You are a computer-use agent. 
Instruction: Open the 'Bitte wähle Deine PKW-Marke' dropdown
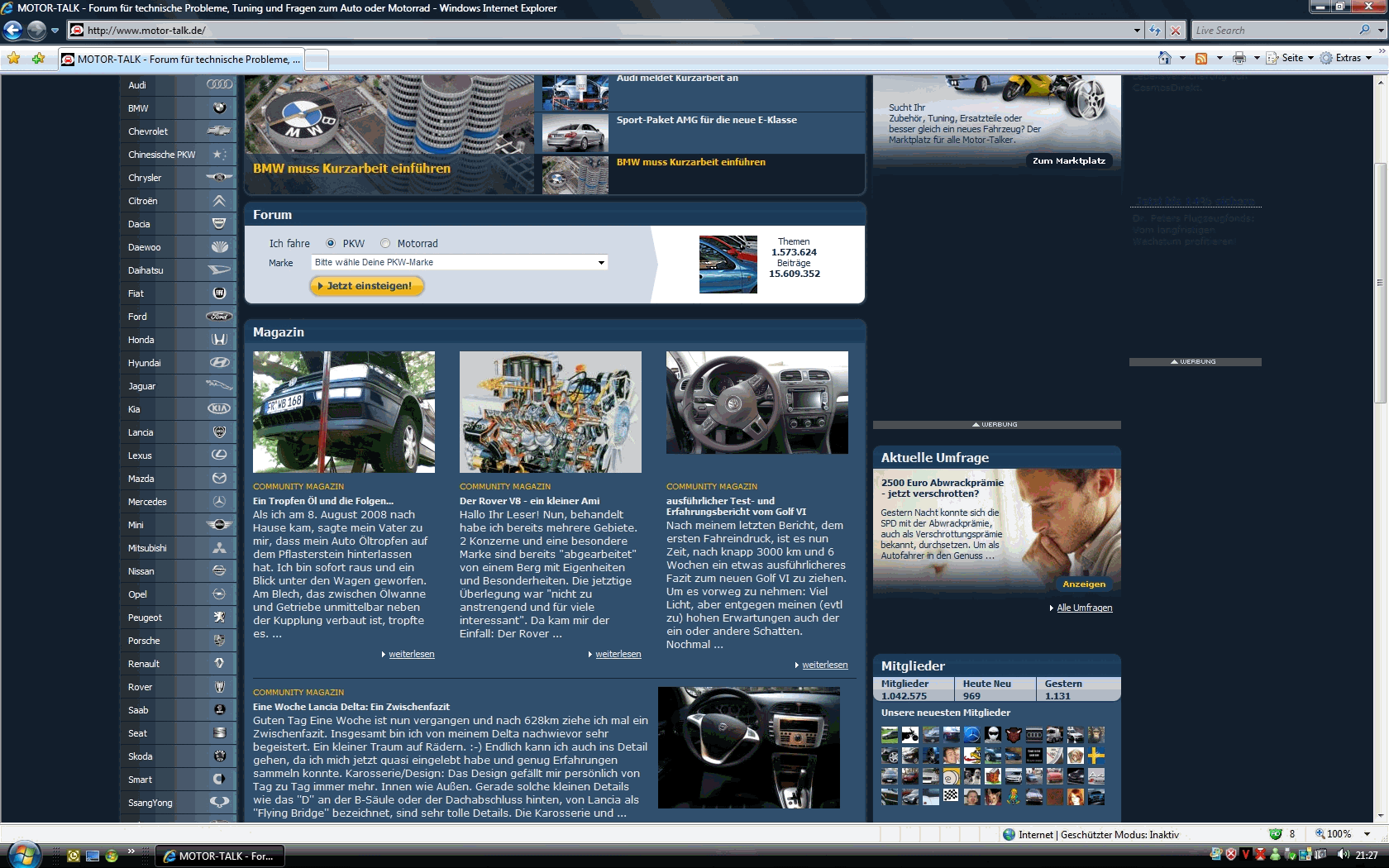pos(460,262)
